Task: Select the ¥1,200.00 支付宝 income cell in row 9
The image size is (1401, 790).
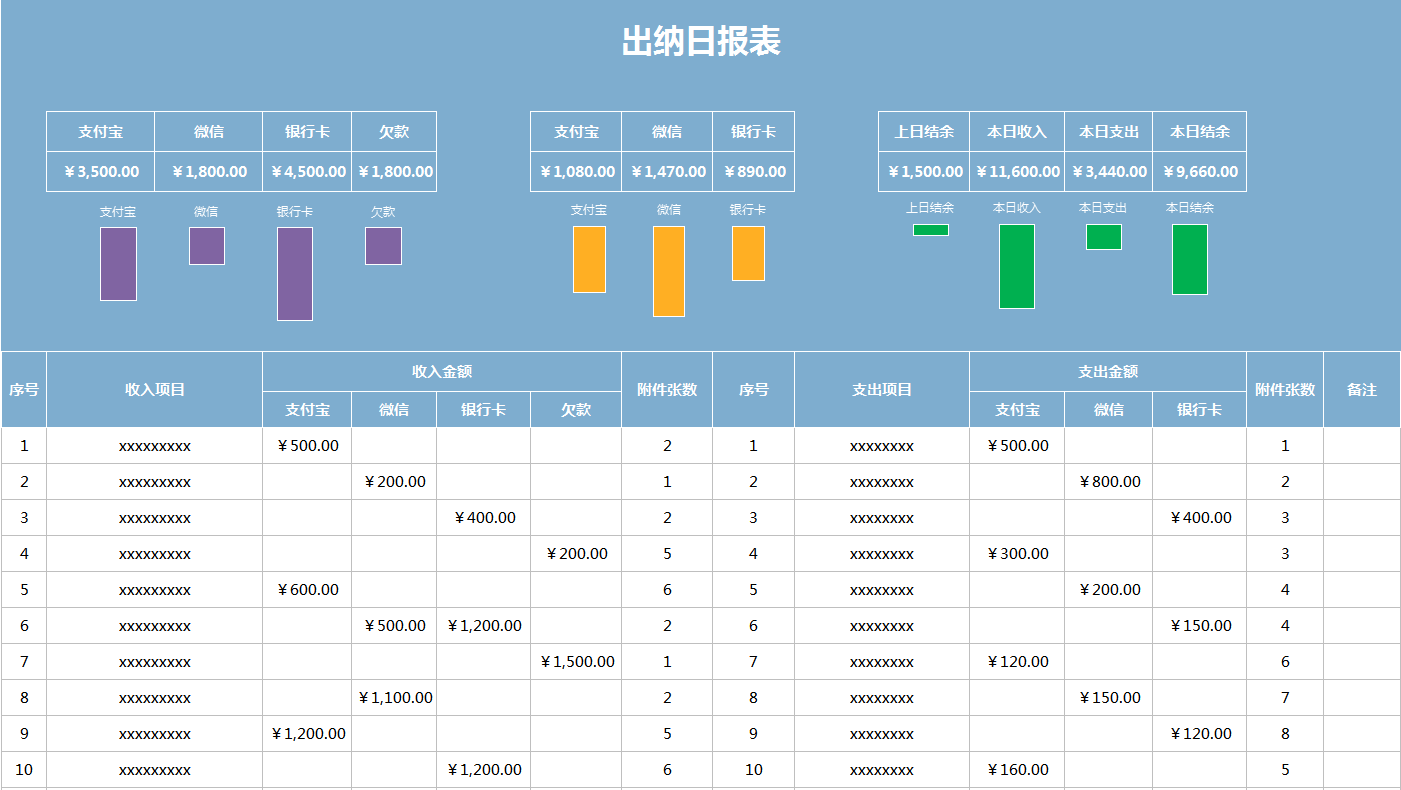Action: 306,733
